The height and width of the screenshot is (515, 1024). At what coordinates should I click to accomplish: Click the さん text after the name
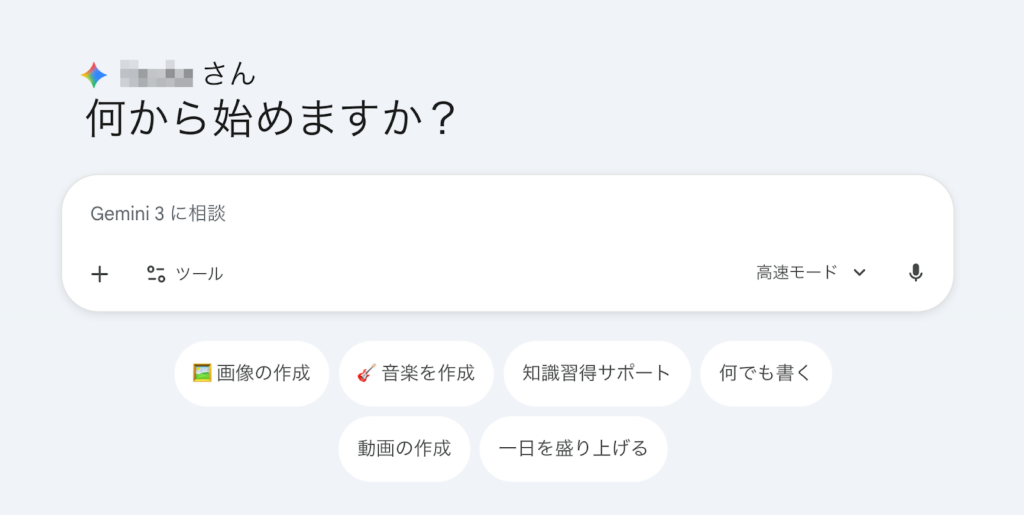point(229,73)
